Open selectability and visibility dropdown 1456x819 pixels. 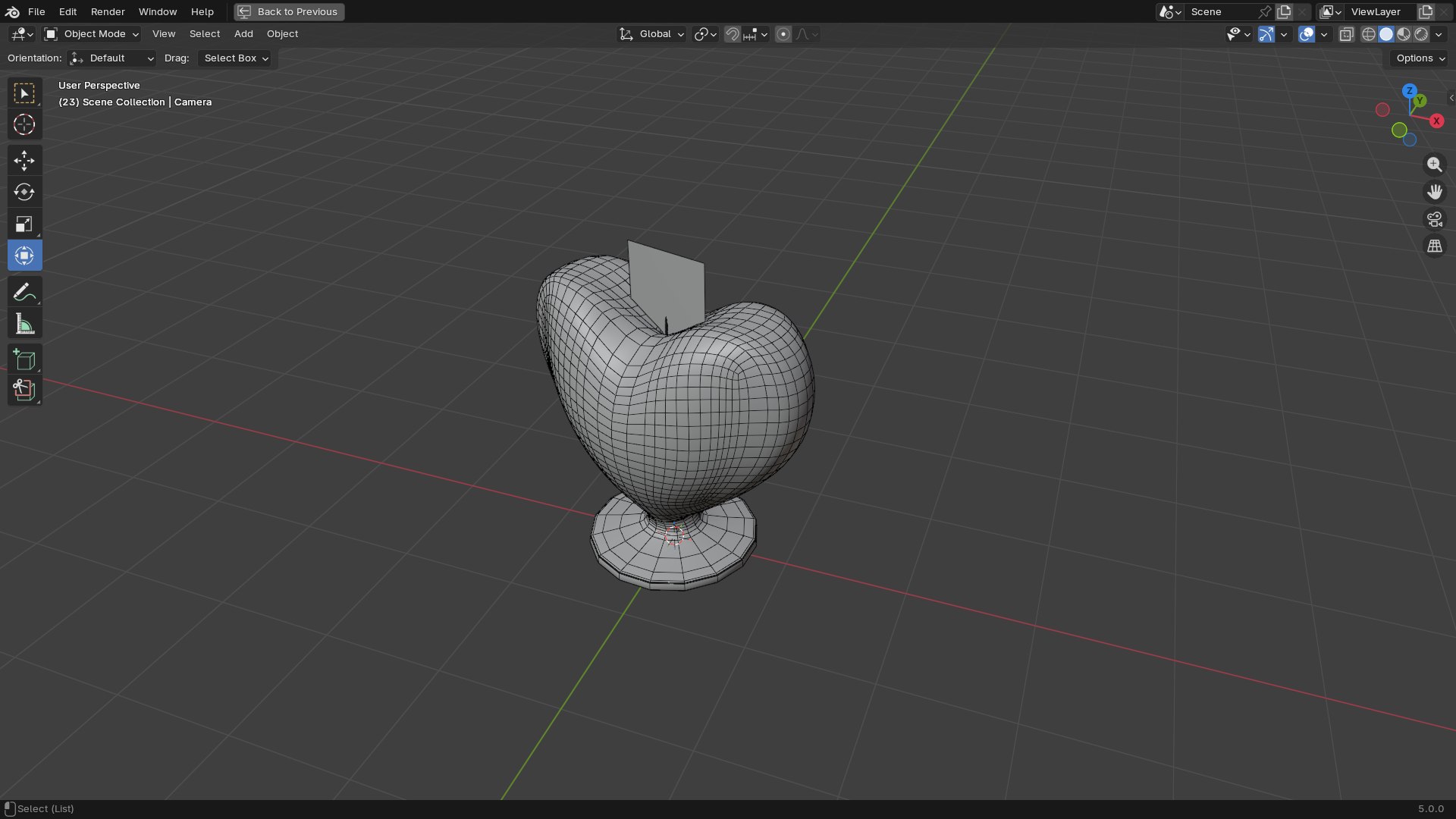point(1238,34)
